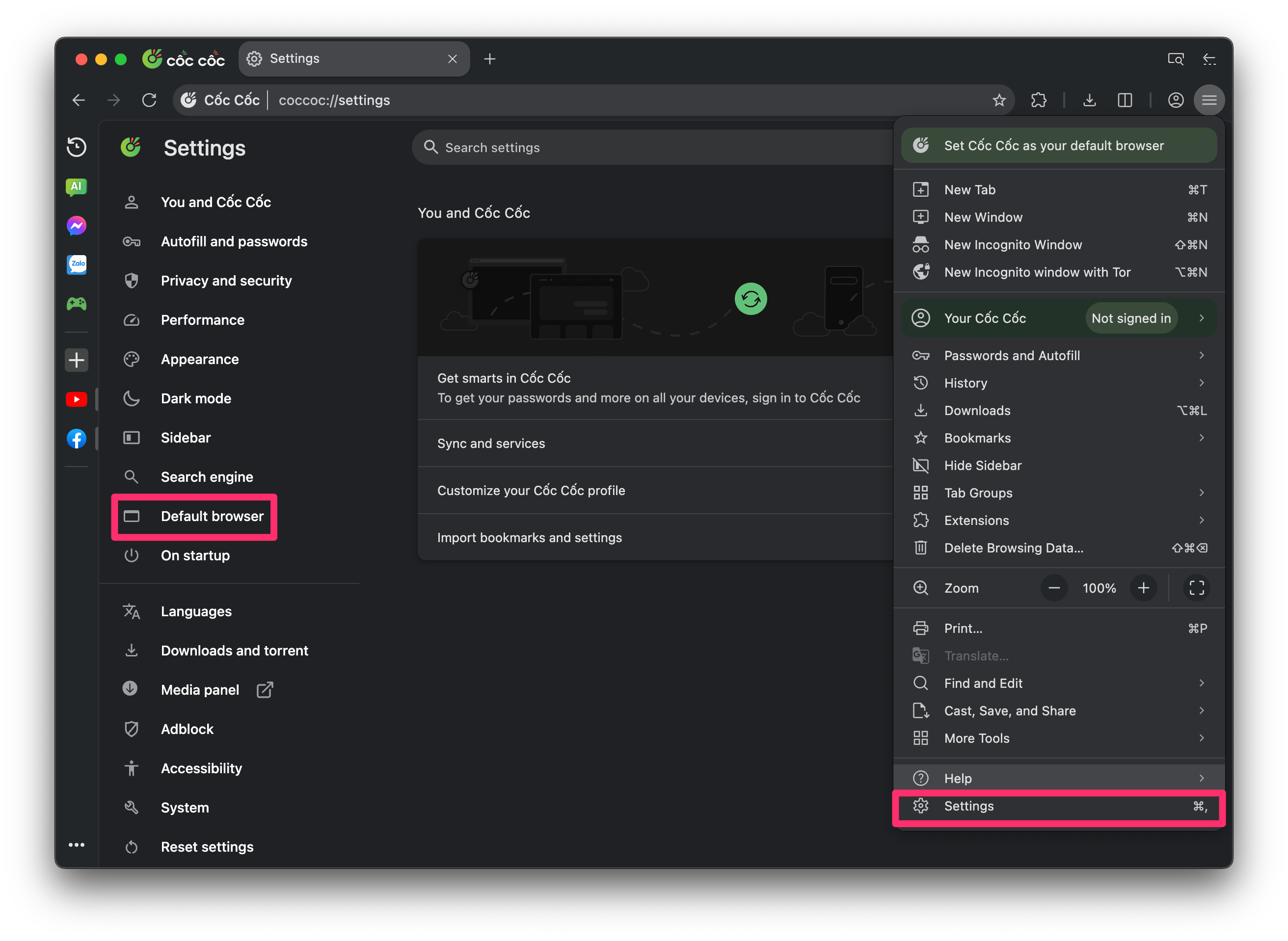The image size is (1288, 941).
Task: Expand the Extensions submenu
Action: click(x=1202, y=520)
